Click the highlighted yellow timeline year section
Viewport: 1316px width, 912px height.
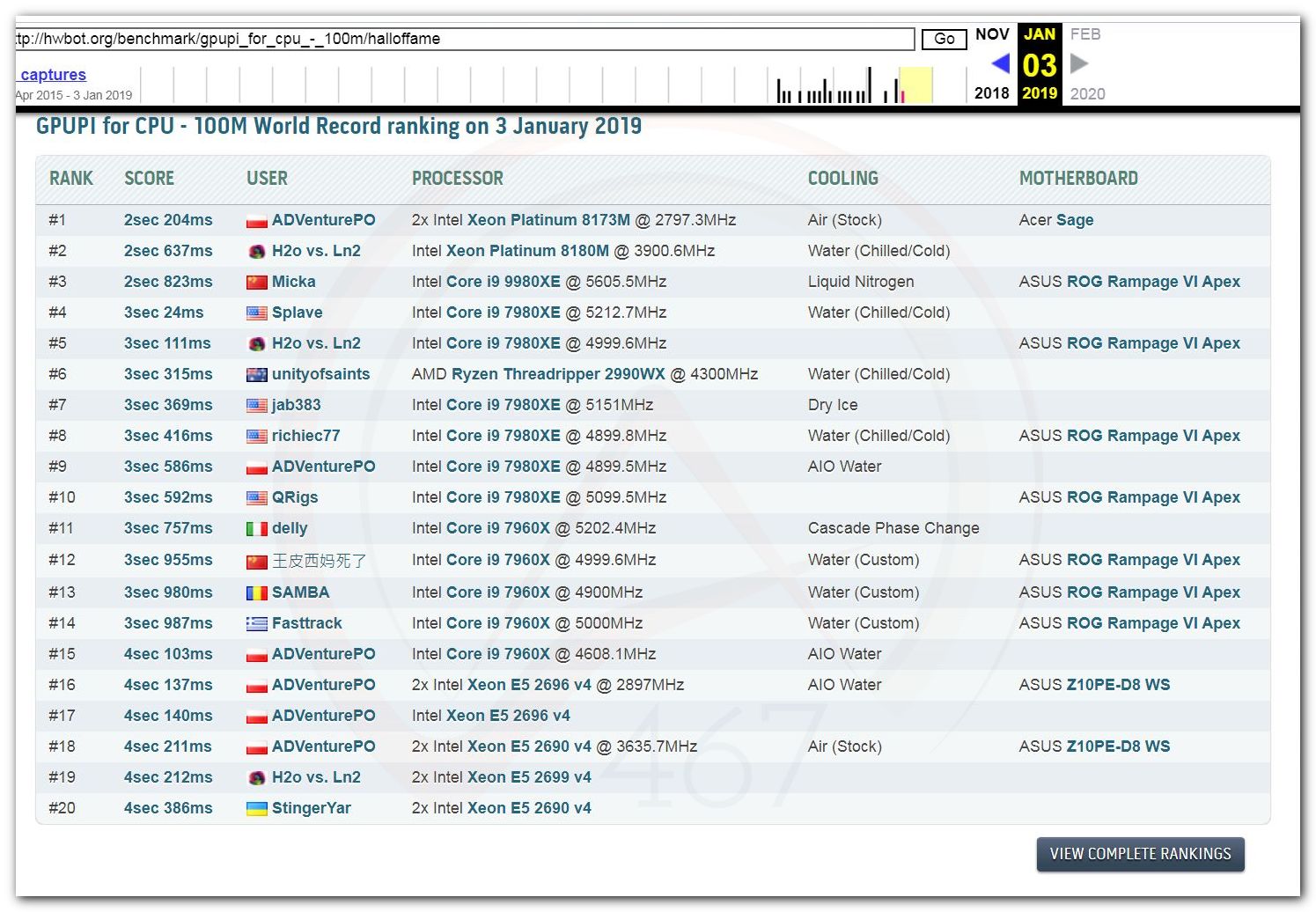pos(915,85)
